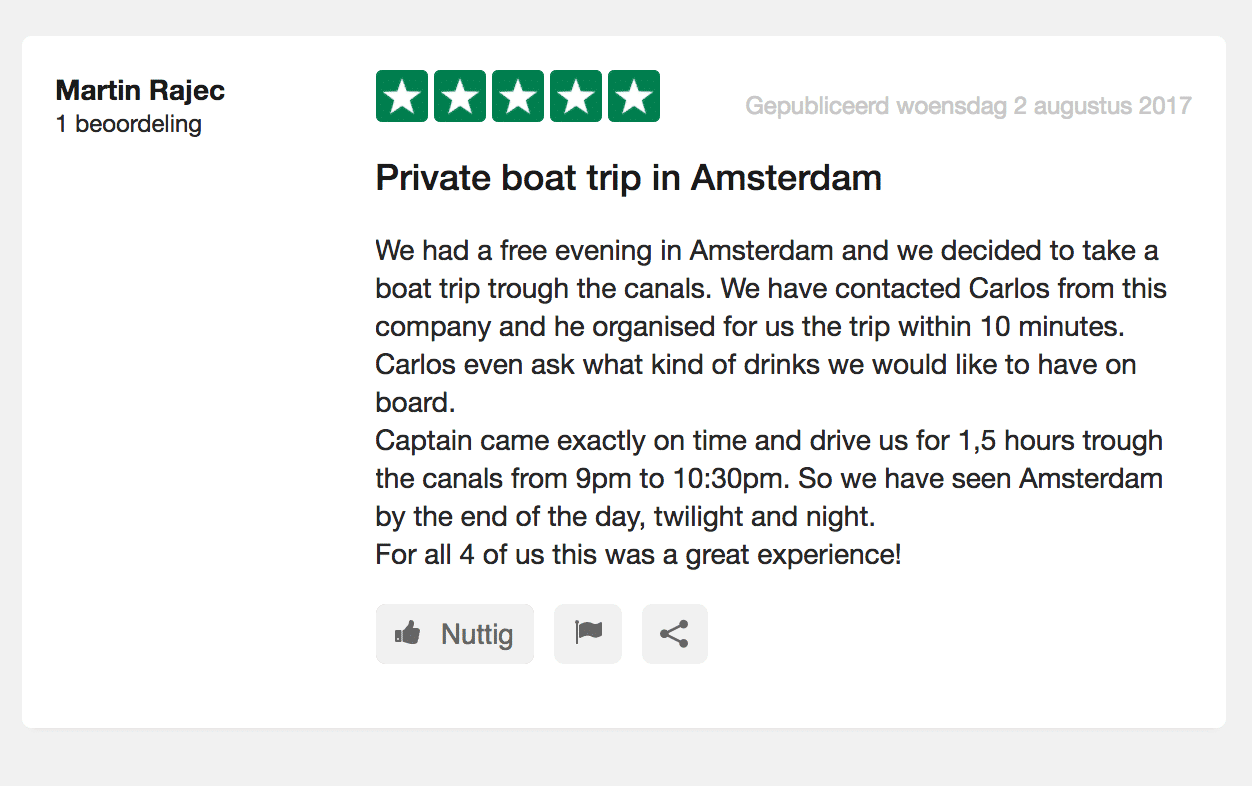Open reviewer Martin Rajec's profile
Image resolution: width=1252 pixels, height=786 pixels.
pos(140,90)
